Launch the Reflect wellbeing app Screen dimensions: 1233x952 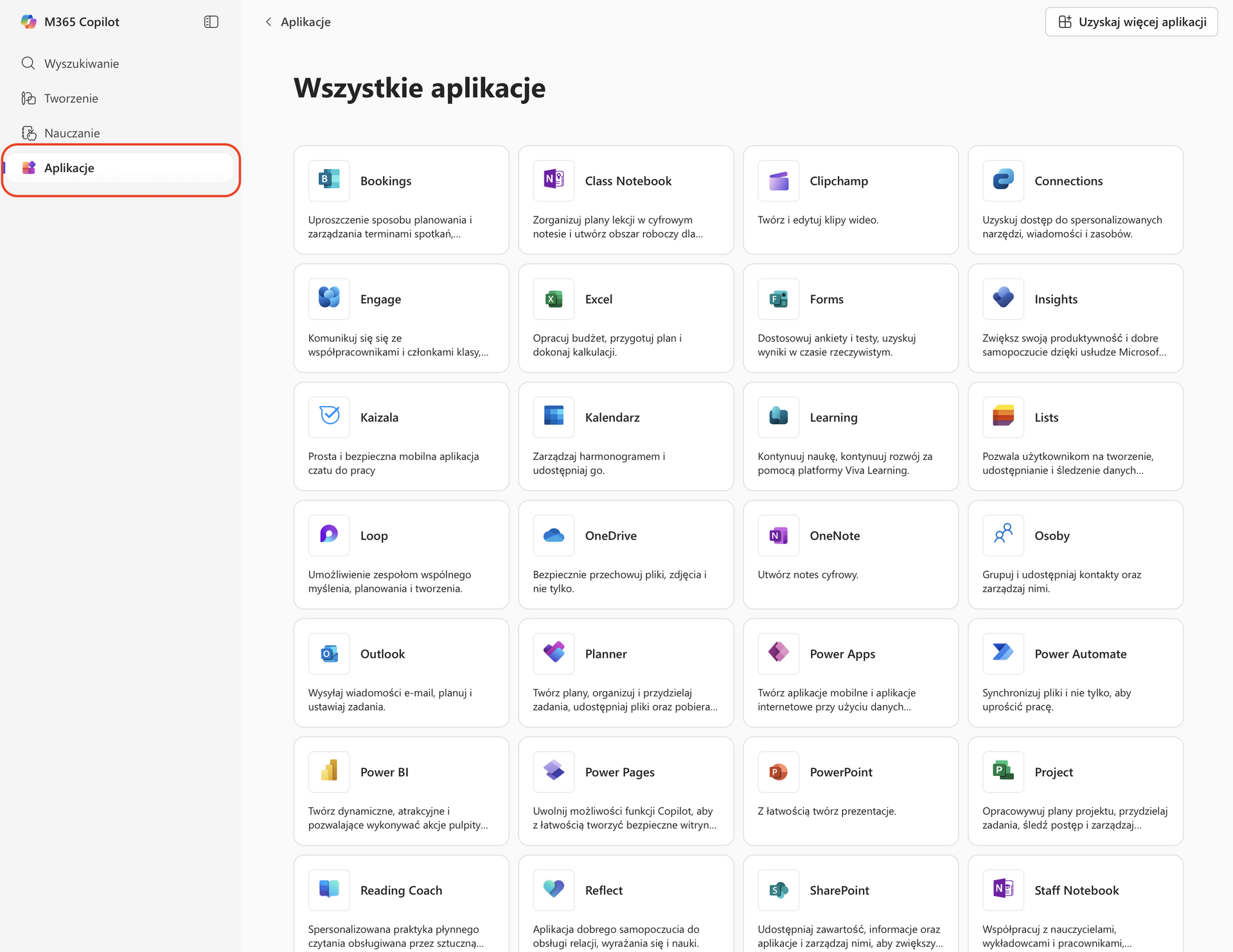(x=625, y=899)
